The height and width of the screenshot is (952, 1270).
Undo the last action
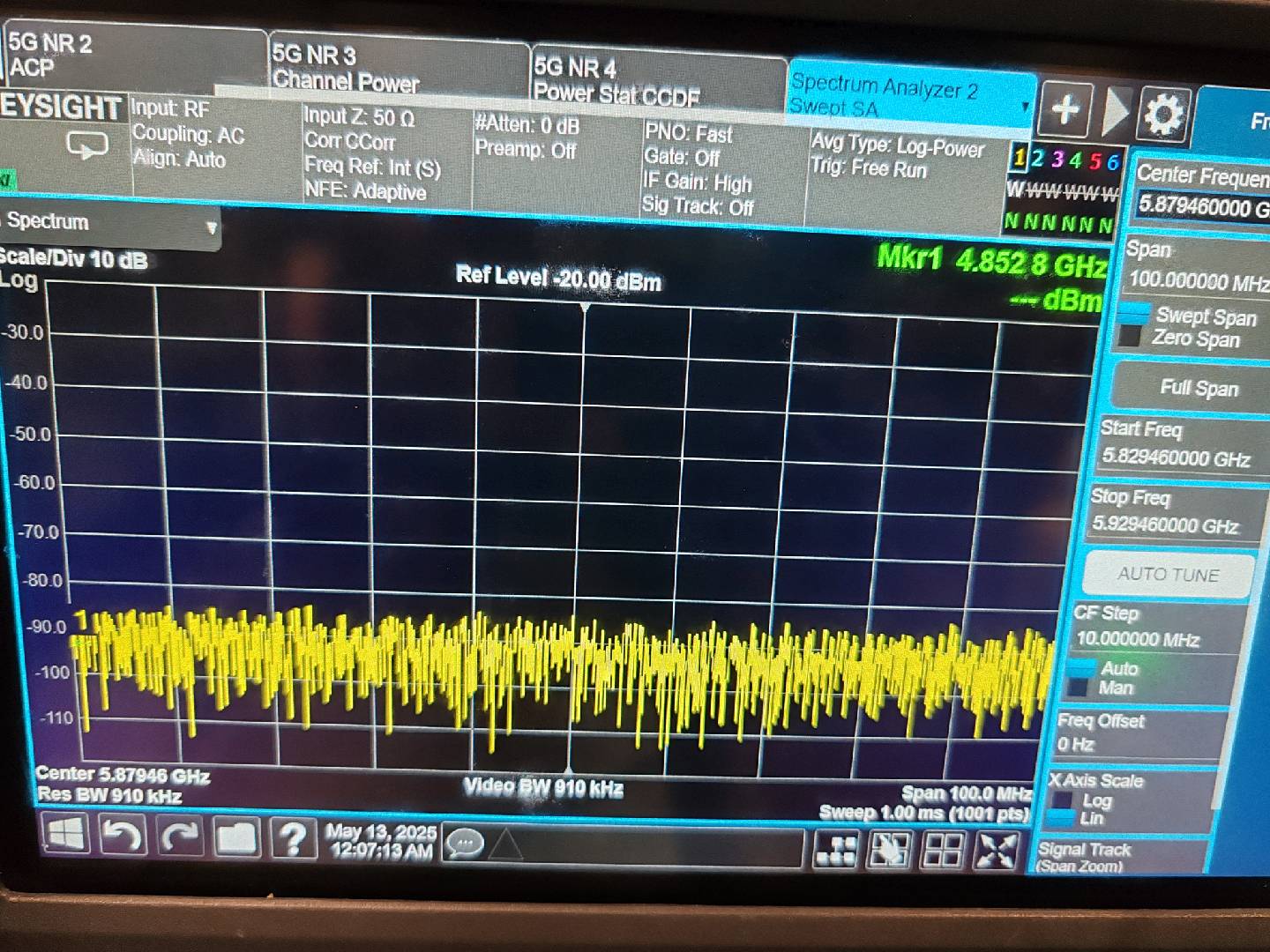click(121, 836)
